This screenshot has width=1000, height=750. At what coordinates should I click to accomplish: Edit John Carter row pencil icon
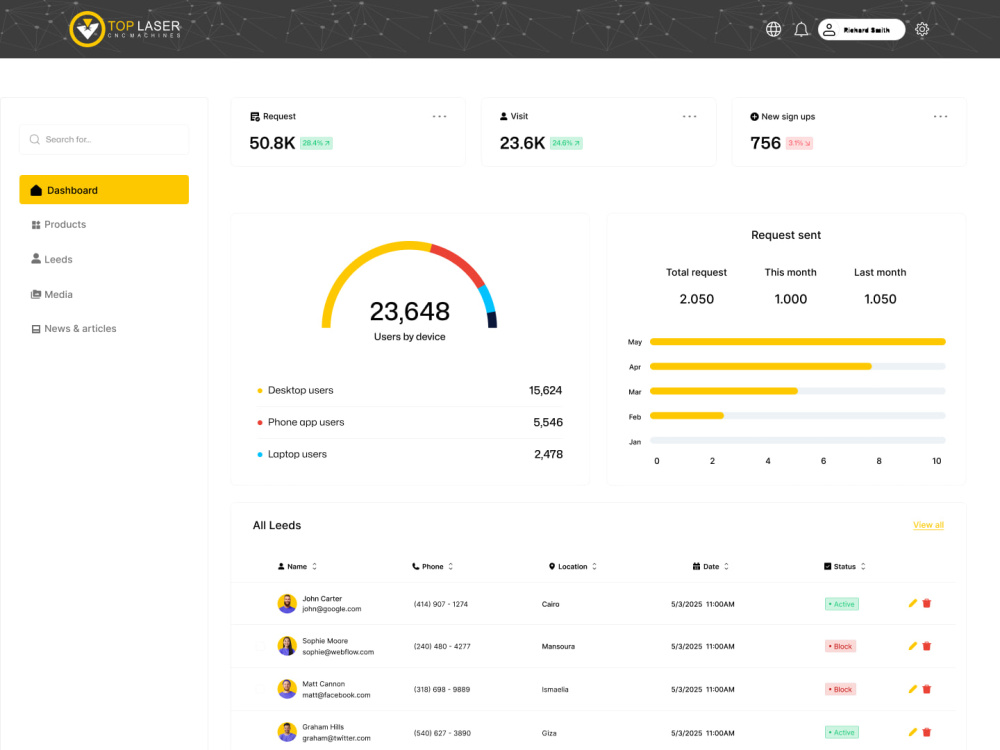[x=913, y=603]
